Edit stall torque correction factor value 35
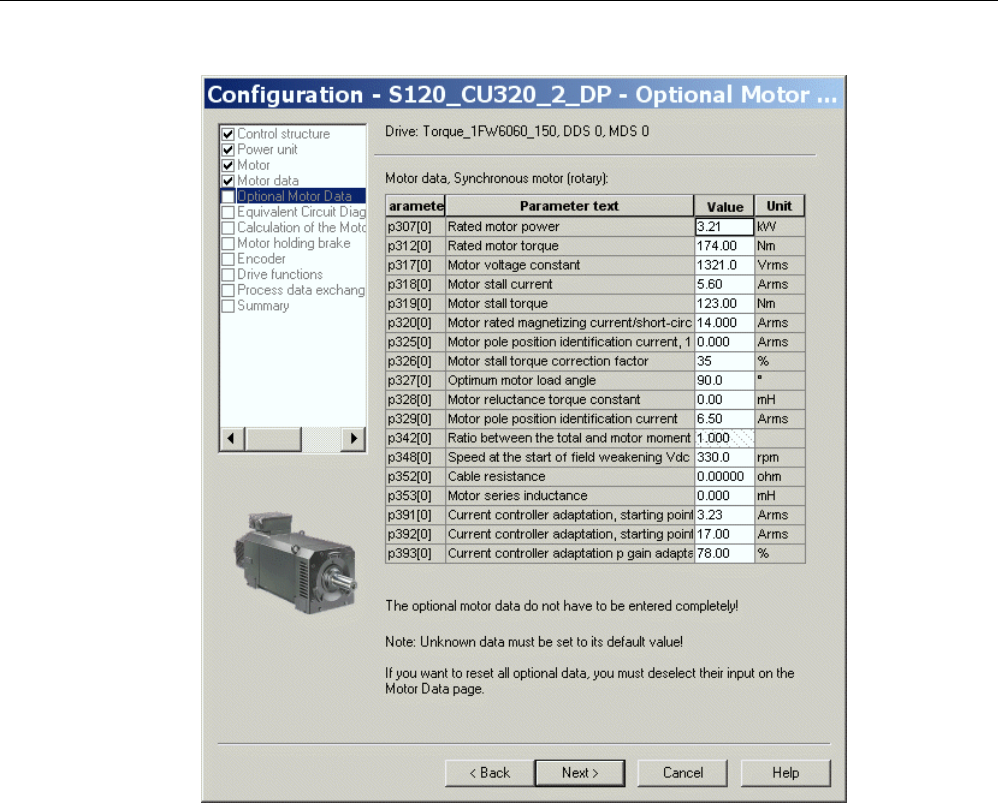998x803 pixels. click(x=724, y=361)
